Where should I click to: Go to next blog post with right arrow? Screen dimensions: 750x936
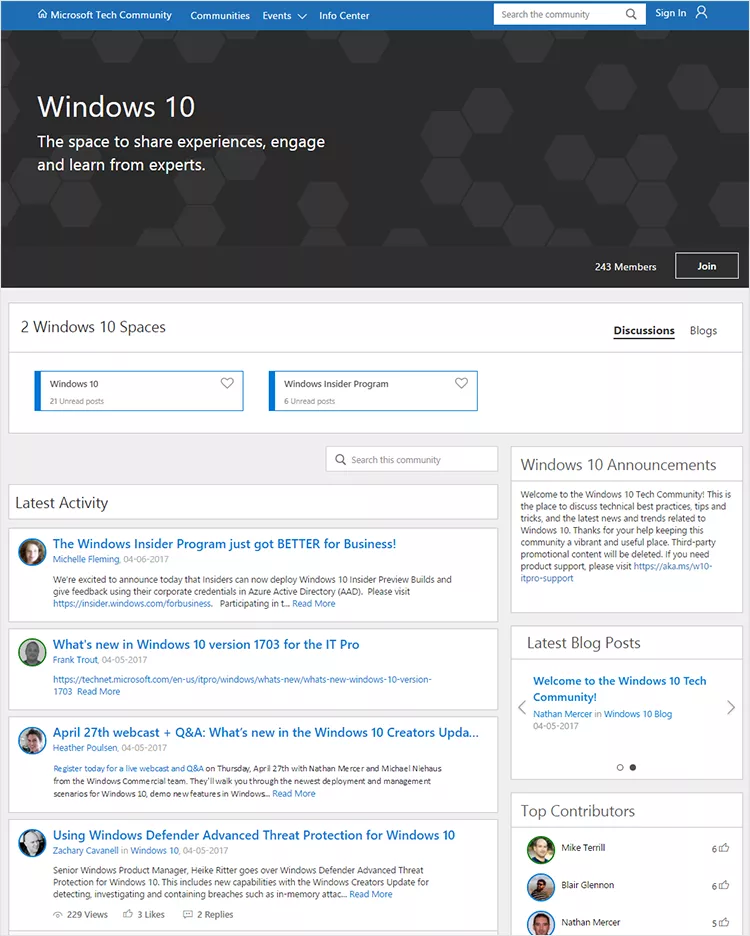point(731,708)
